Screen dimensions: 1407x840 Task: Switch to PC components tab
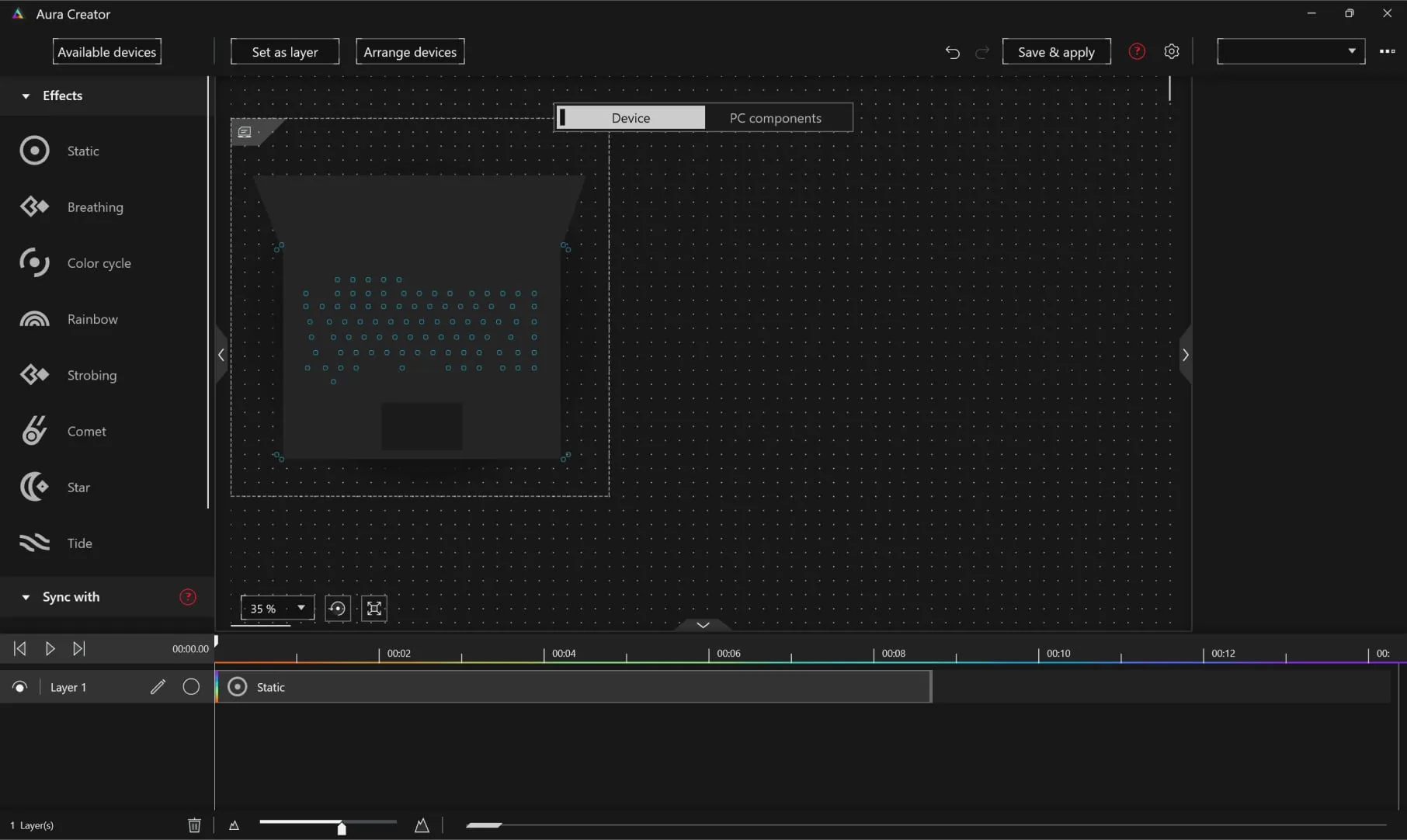click(776, 118)
